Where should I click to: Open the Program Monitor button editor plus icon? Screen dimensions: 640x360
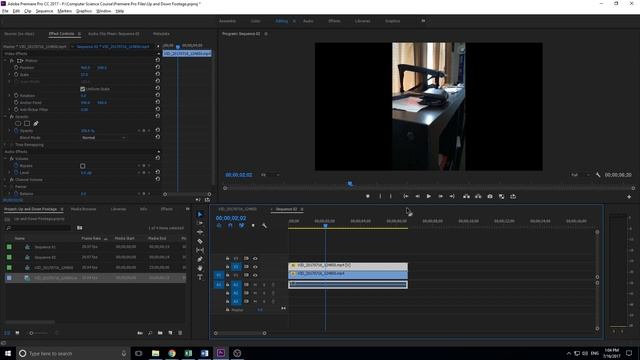pos(629,197)
